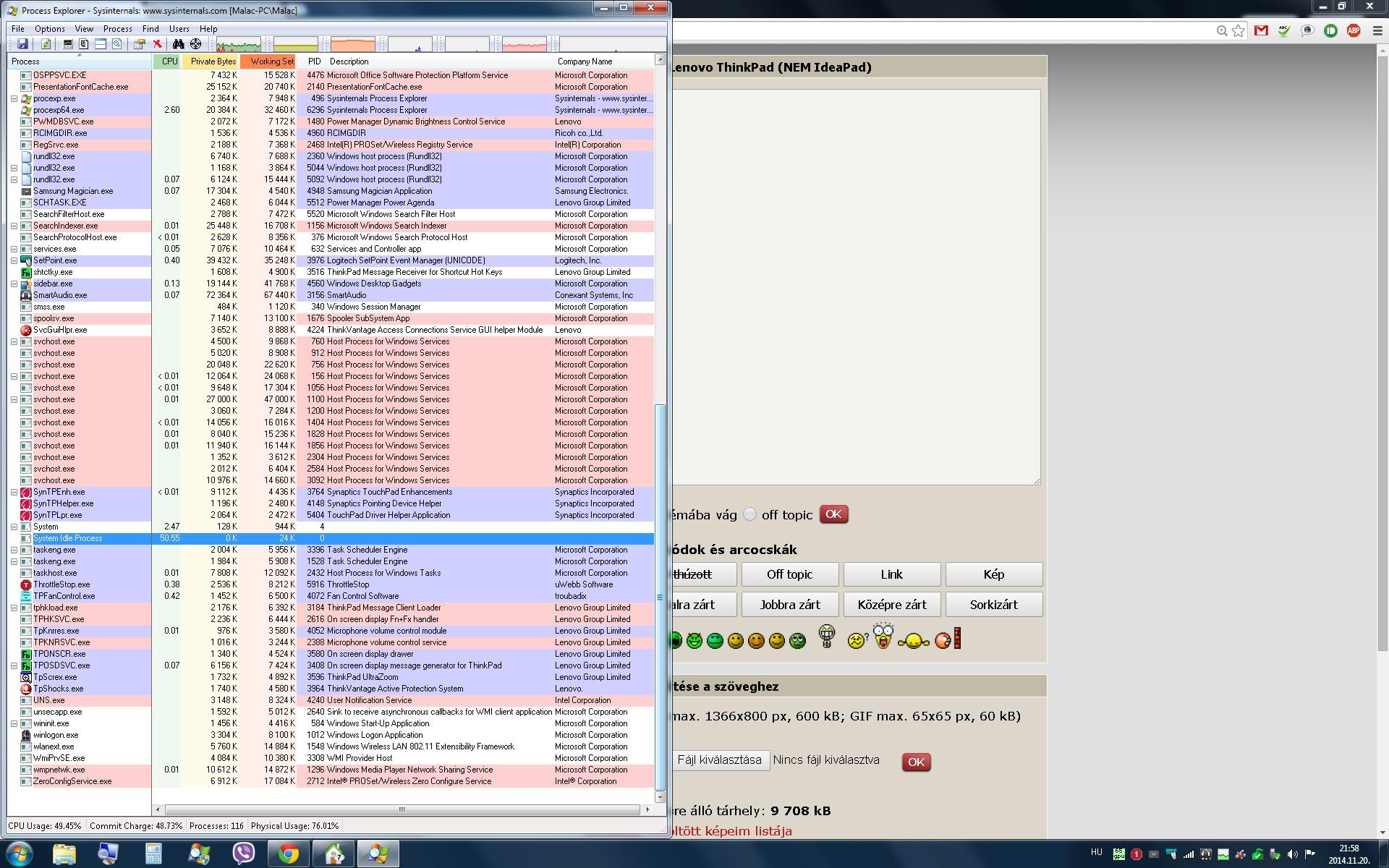Open Chrome from the taskbar

coord(289,854)
